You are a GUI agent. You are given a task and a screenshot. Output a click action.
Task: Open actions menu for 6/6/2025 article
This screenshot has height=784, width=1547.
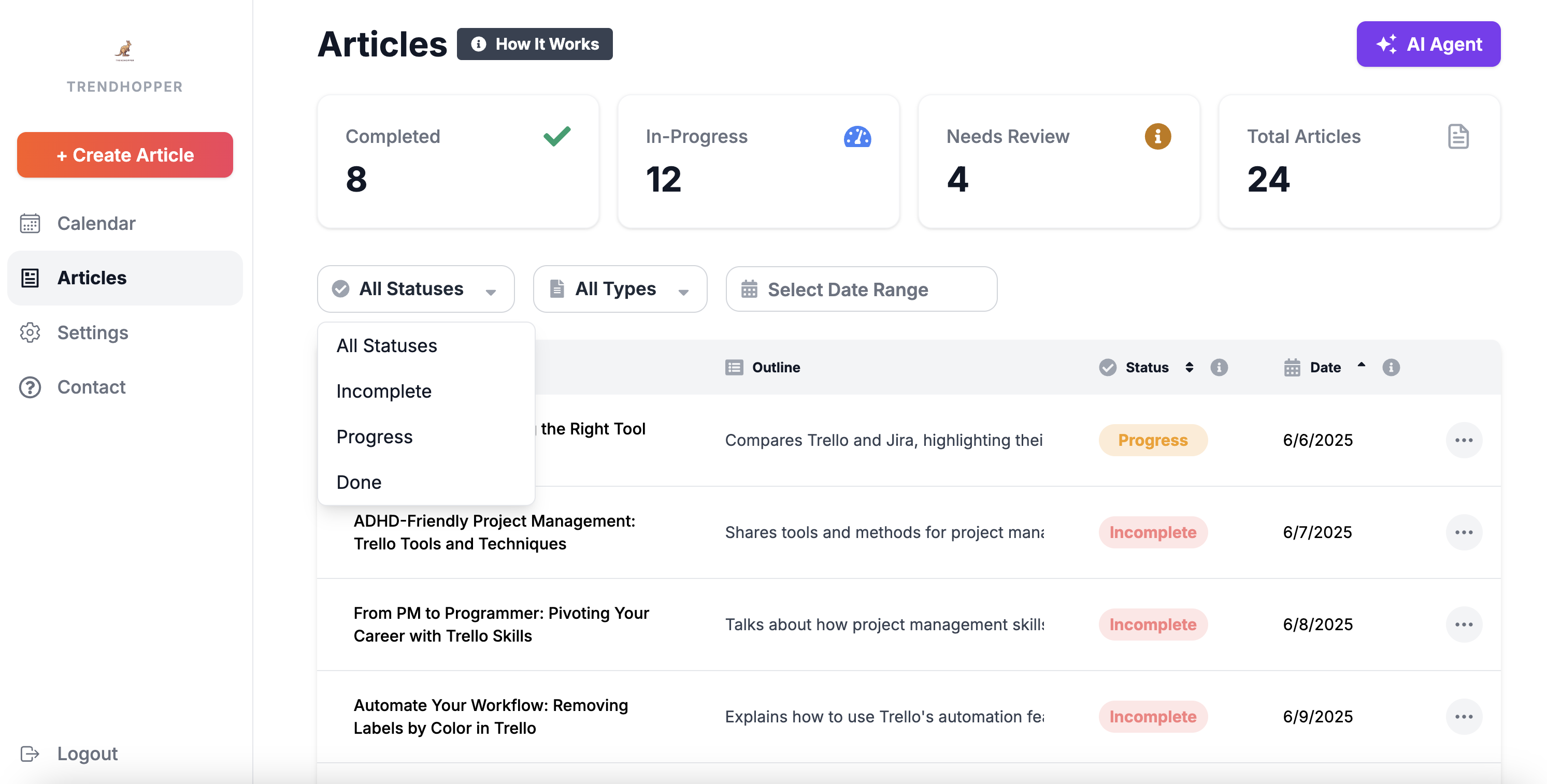[x=1464, y=440]
